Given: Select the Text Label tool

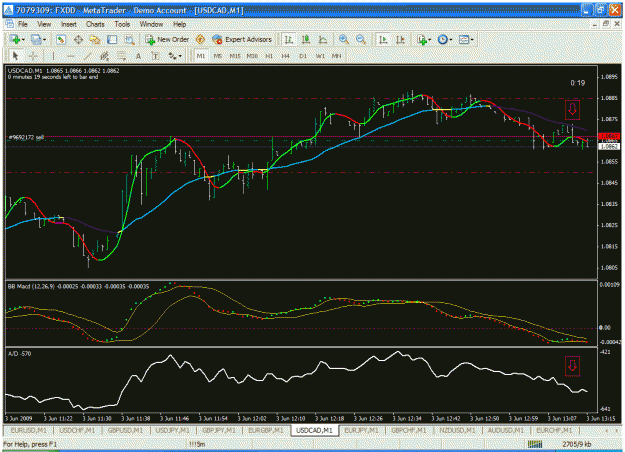Looking at the screenshot, I should 155,56.
